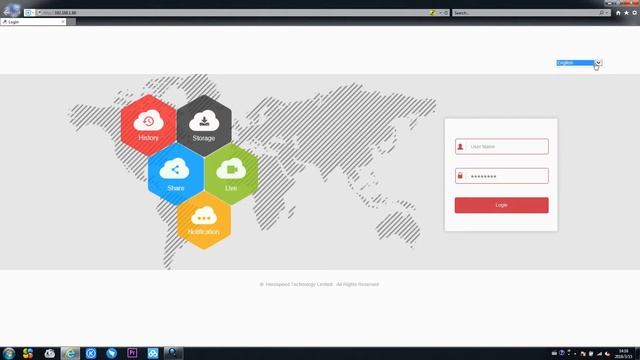Click the compatibility view icon in address bar

[x=433, y=13]
